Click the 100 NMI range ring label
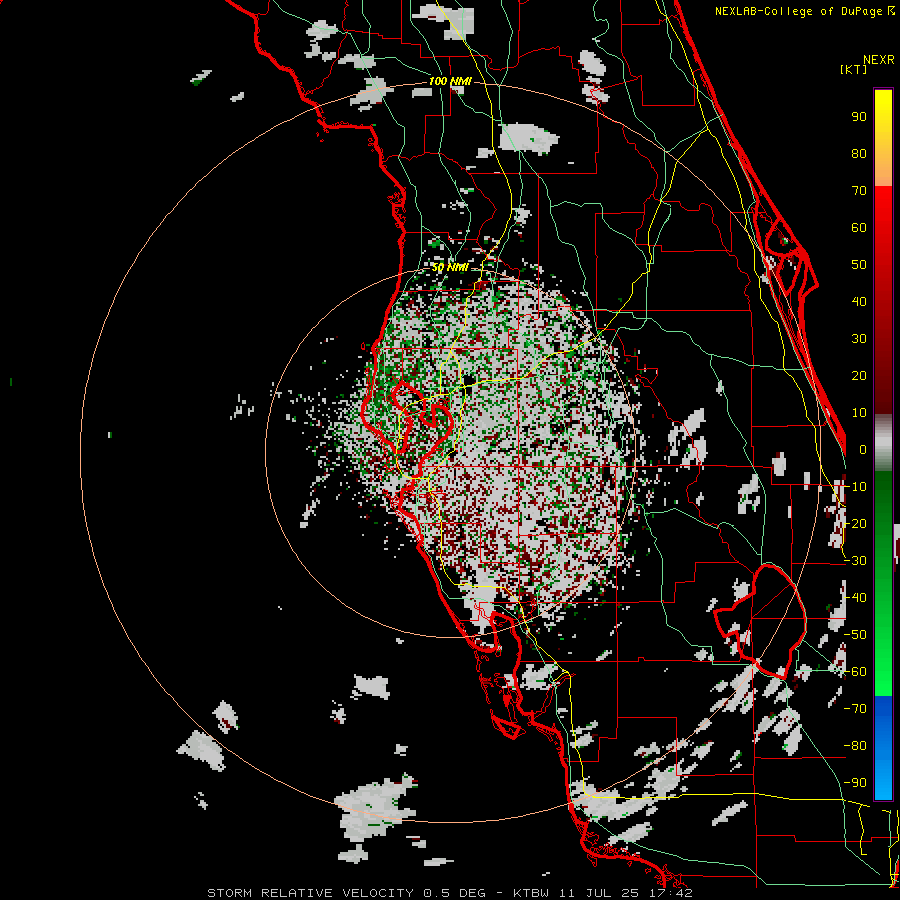 pos(450,81)
